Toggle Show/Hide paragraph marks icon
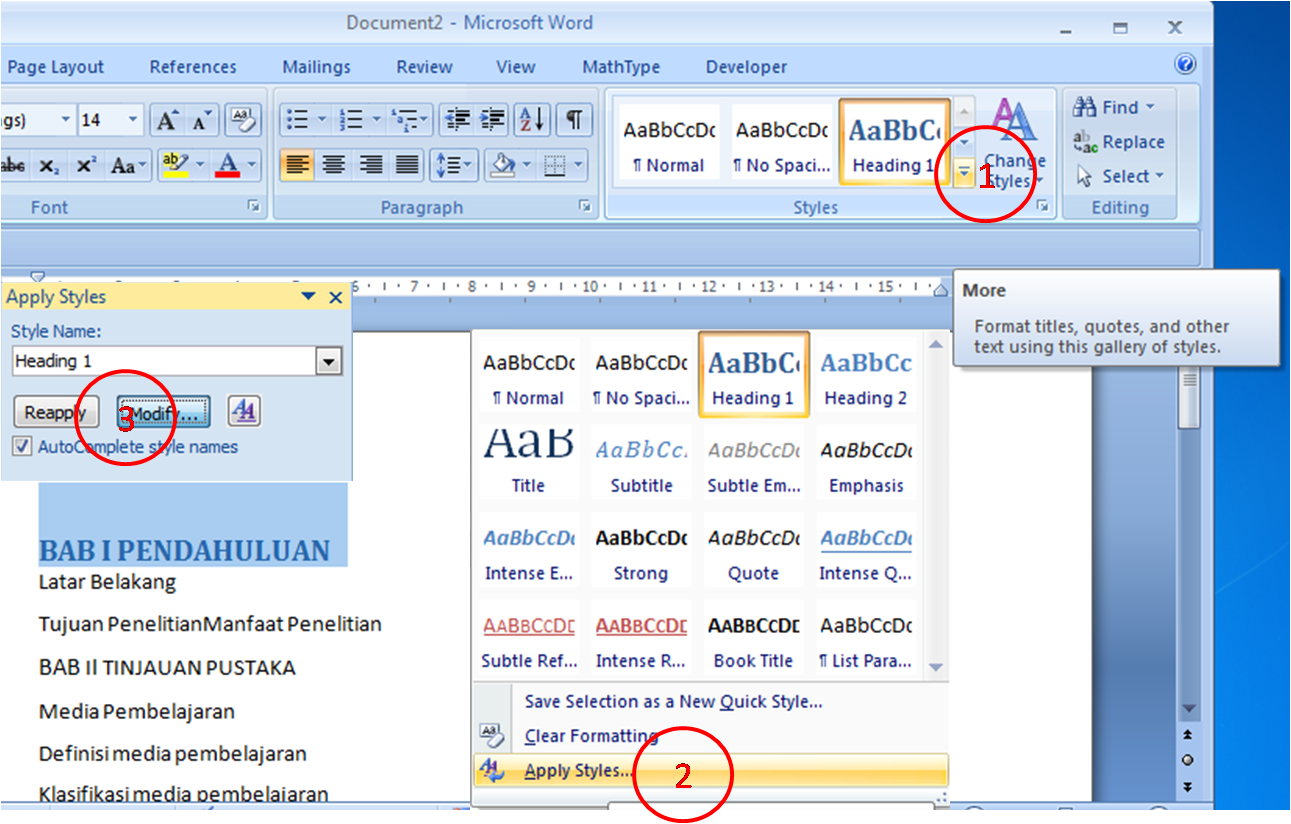1291x824 pixels. click(573, 121)
